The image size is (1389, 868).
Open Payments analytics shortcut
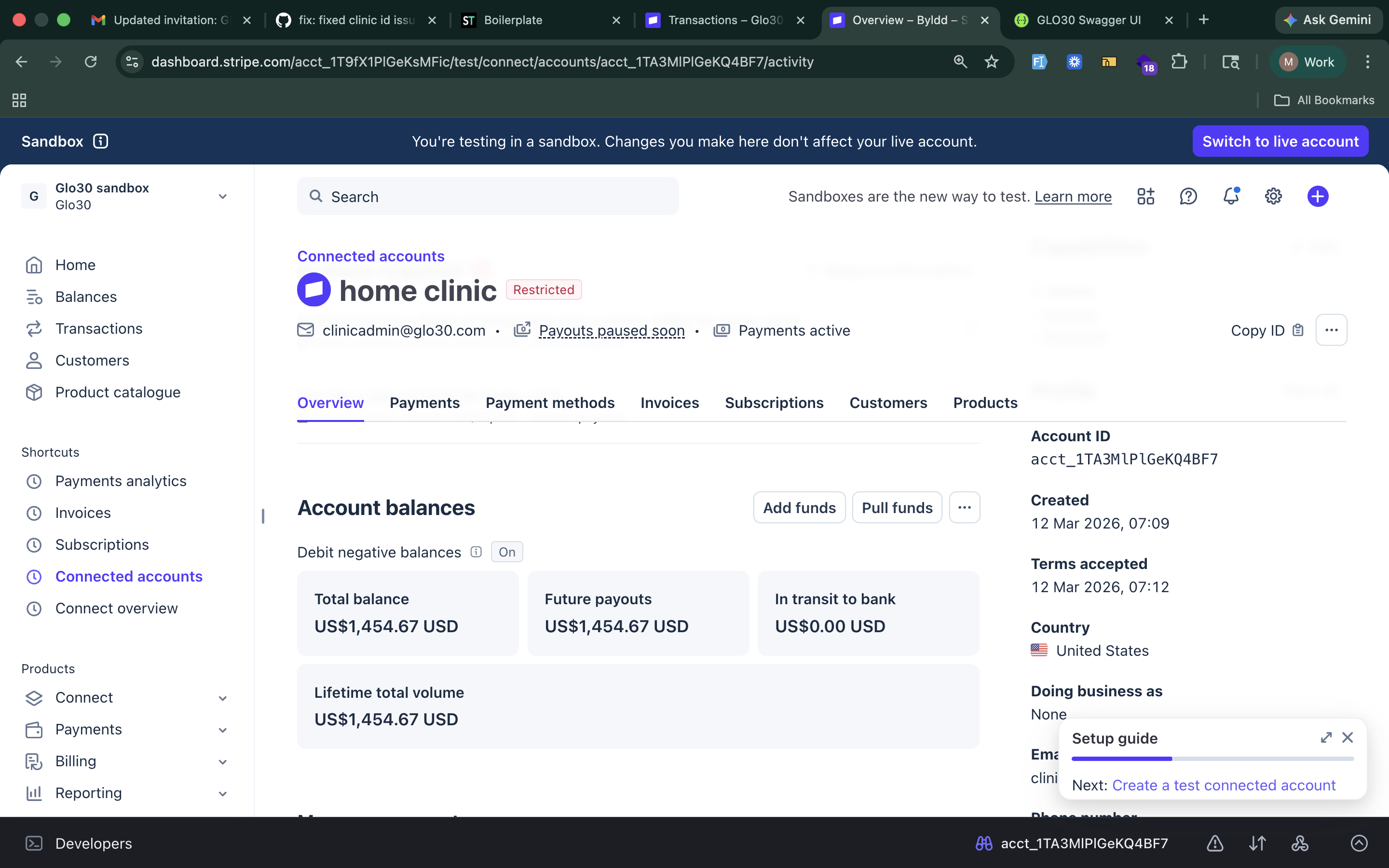point(121,481)
